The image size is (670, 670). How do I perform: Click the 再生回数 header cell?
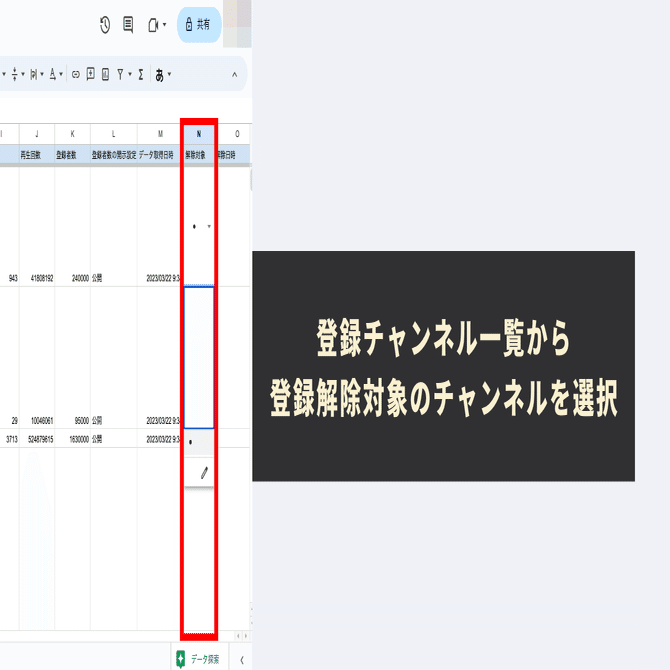click(x=37, y=155)
